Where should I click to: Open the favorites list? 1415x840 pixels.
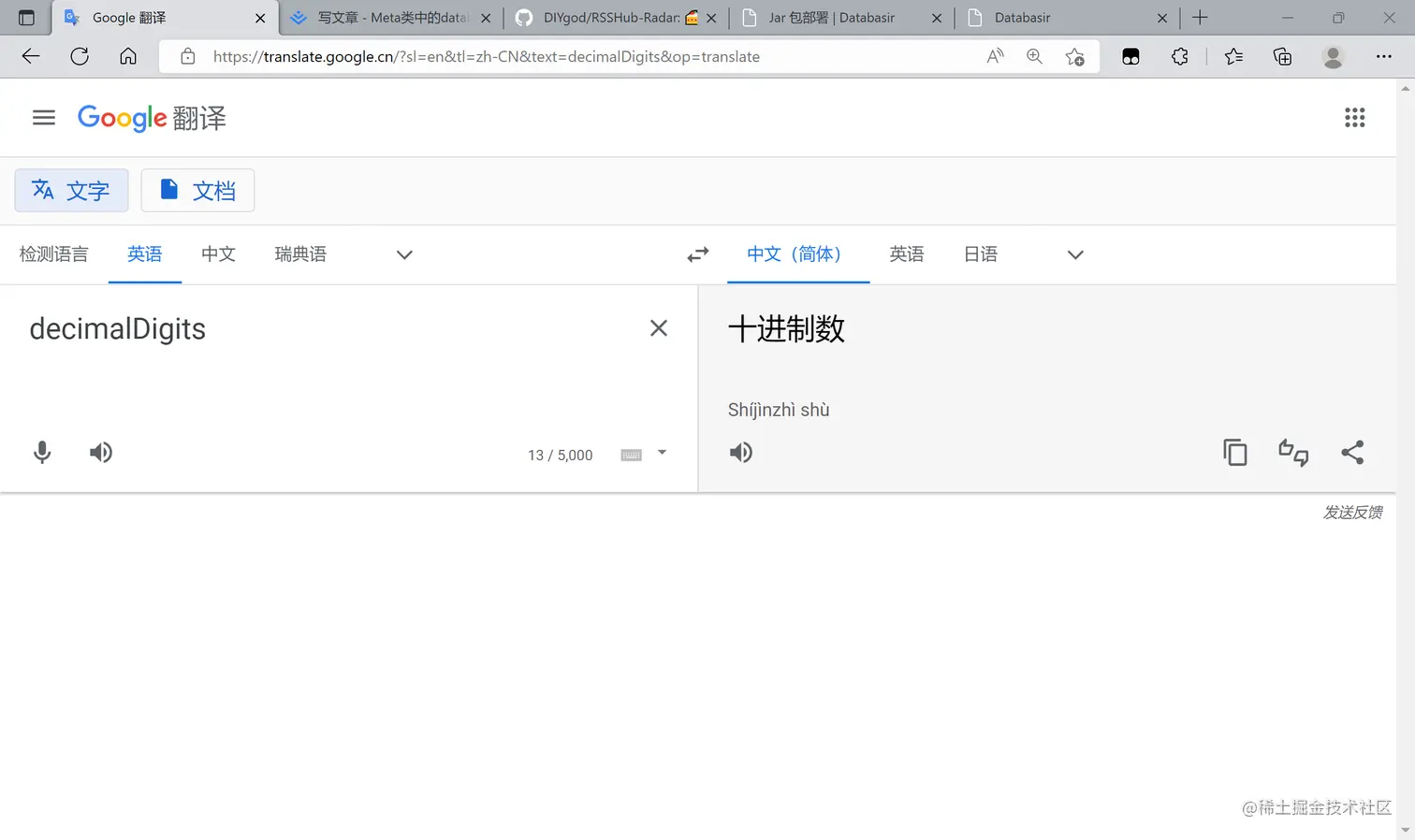[1233, 56]
